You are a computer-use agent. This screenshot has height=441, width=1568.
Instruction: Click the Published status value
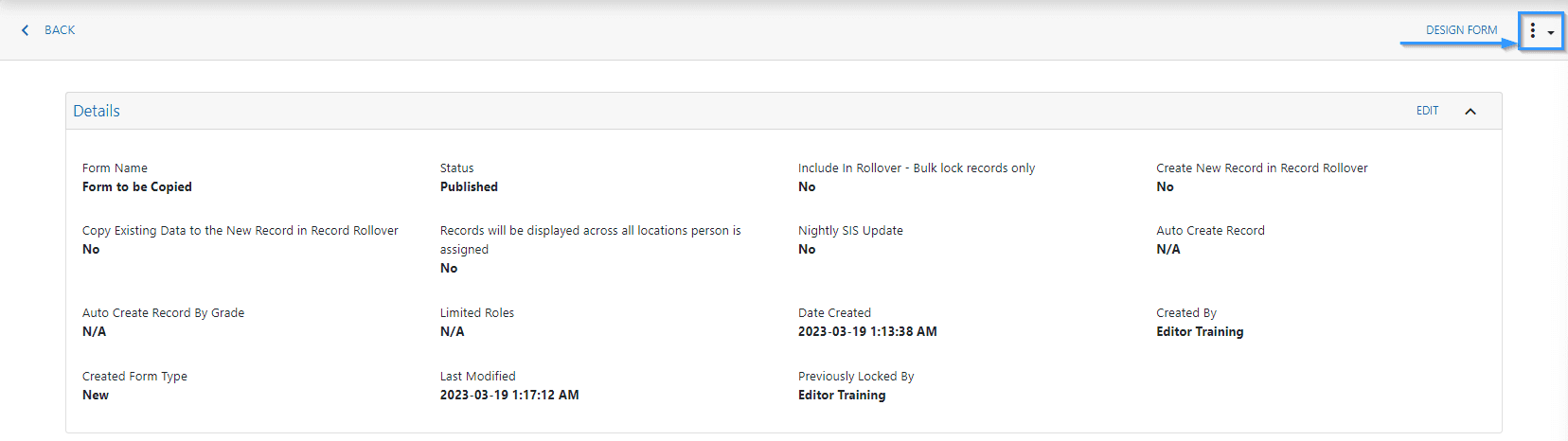click(469, 187)
